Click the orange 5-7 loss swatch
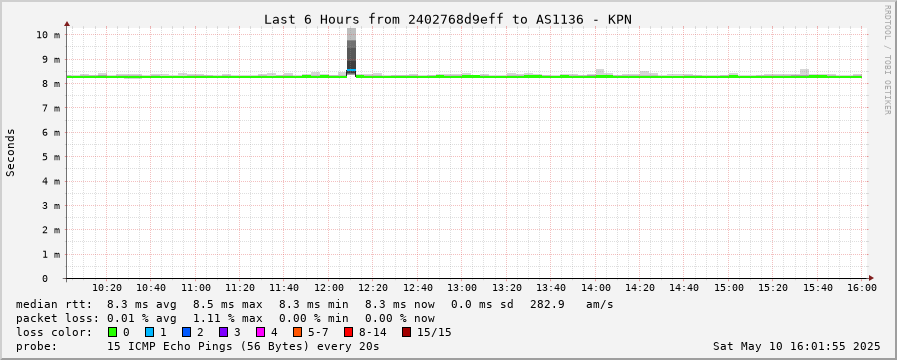 pos(297,332)
